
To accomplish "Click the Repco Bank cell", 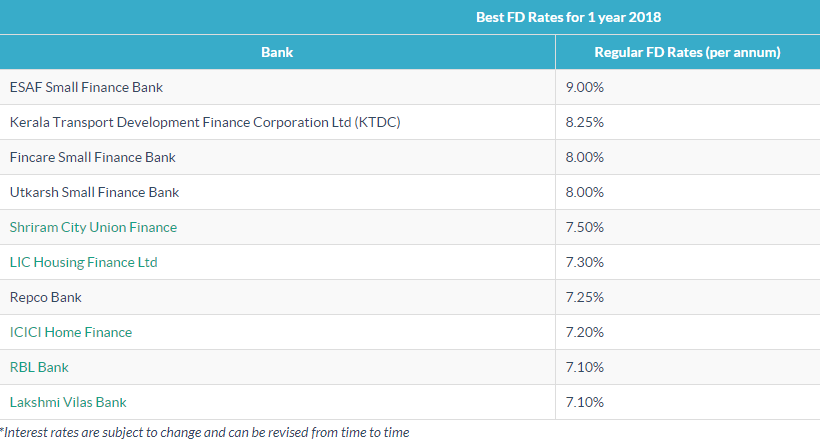I will click(x=46, y=297).
